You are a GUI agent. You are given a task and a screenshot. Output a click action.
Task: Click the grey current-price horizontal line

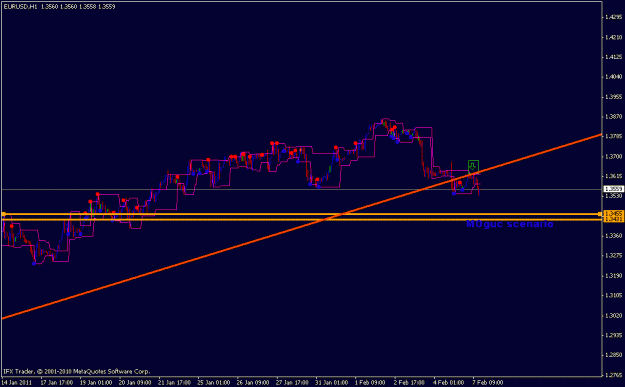coord(301,189)
